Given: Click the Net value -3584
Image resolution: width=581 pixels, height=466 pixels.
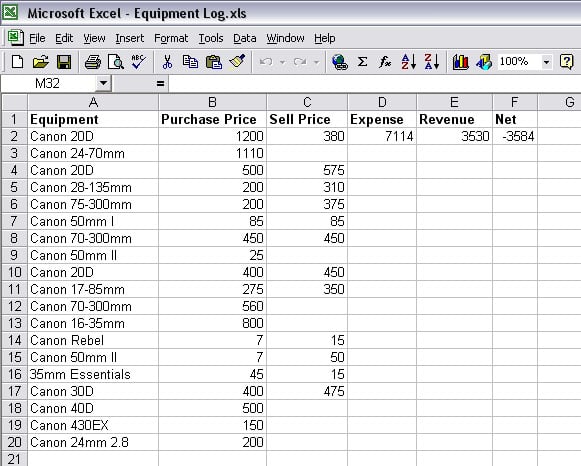Looking at the screenshot, I should coord(515,136).
